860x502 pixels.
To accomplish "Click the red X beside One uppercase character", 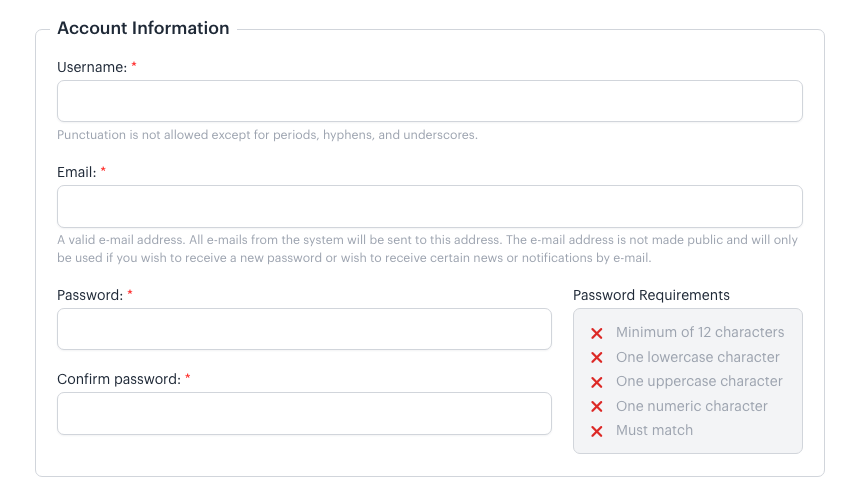I will (x=597, y=382).
